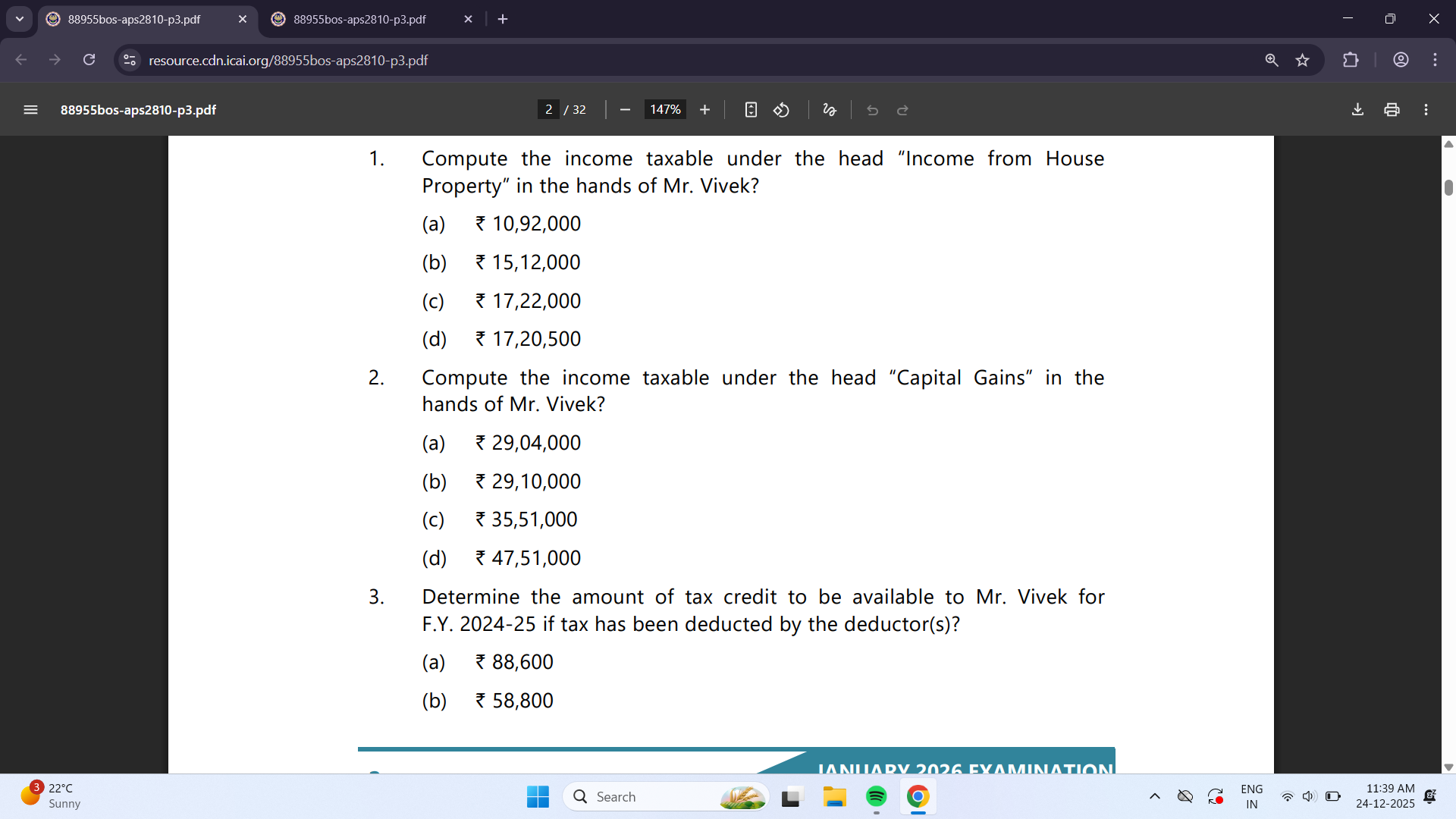Screen dimensions: 1456x819
Task: Print the PDF document
Action: click(1392, 110)
